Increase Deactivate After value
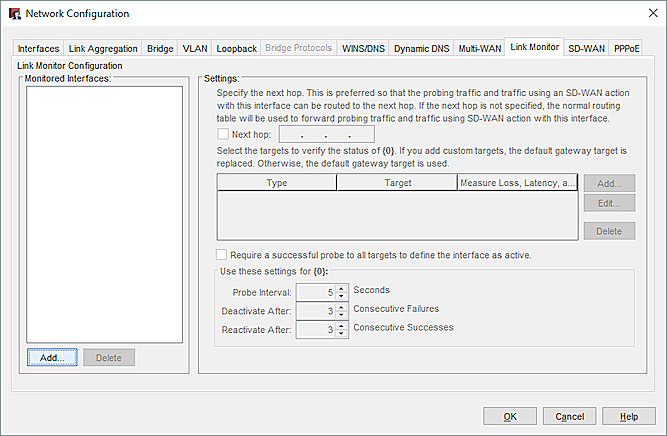 [341, 307]
